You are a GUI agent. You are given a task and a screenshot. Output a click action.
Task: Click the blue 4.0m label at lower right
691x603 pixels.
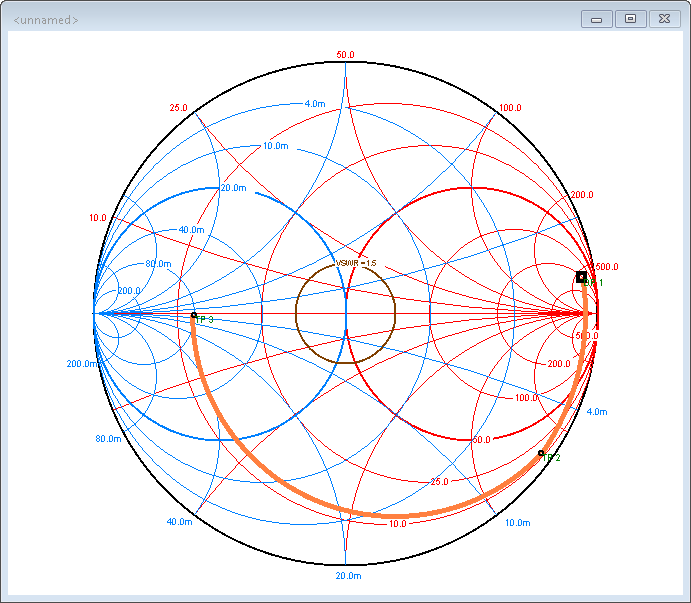coord(596,412)
